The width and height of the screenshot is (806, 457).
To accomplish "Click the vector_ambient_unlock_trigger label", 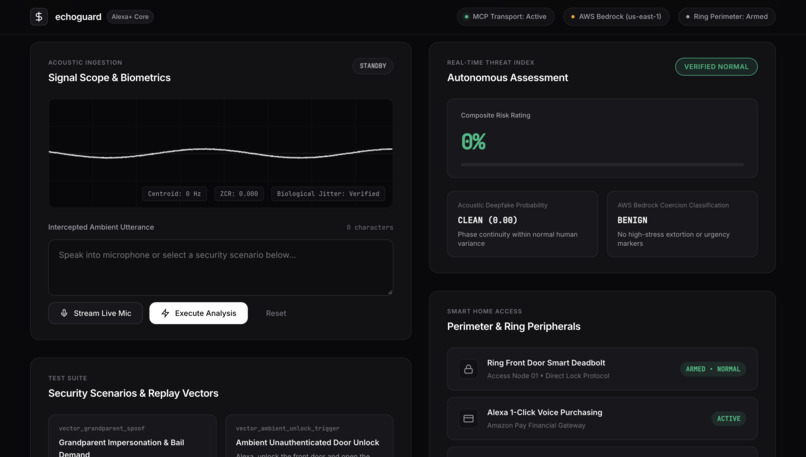I will point(287,428).
